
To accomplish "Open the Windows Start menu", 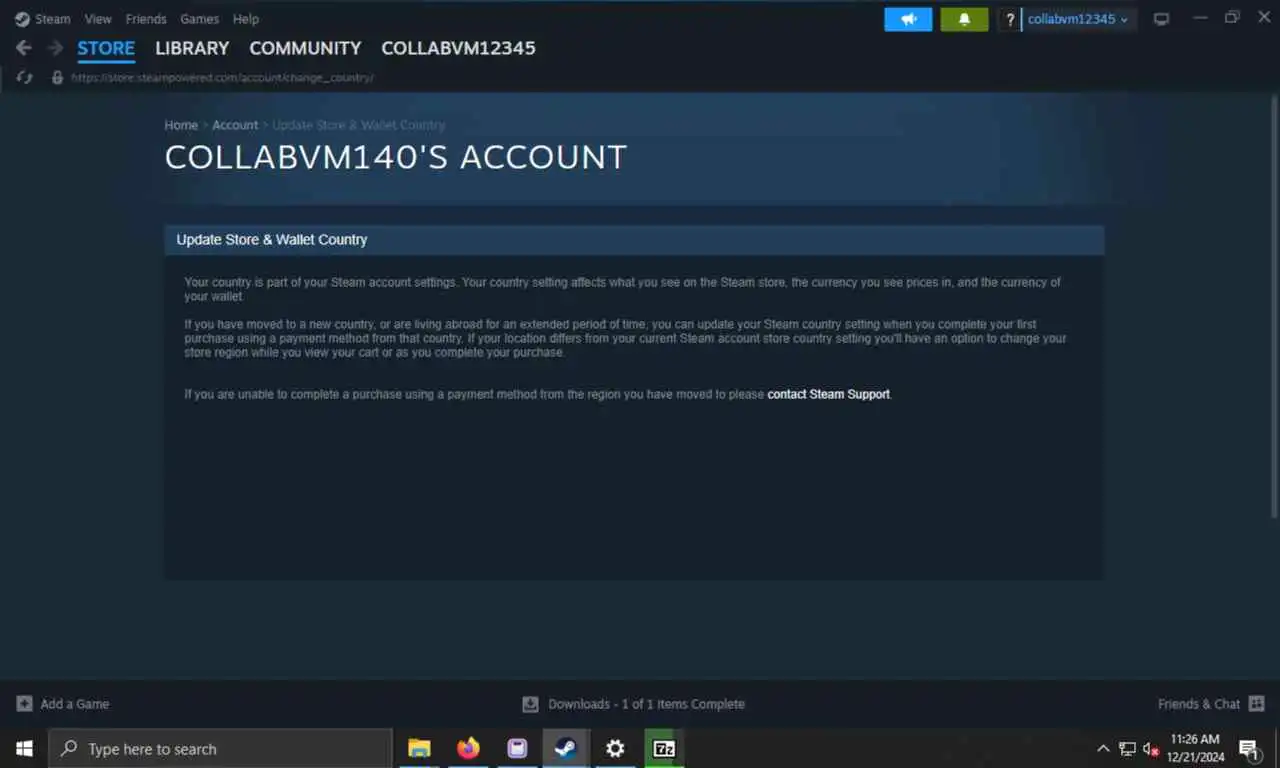I will [24, 749].
